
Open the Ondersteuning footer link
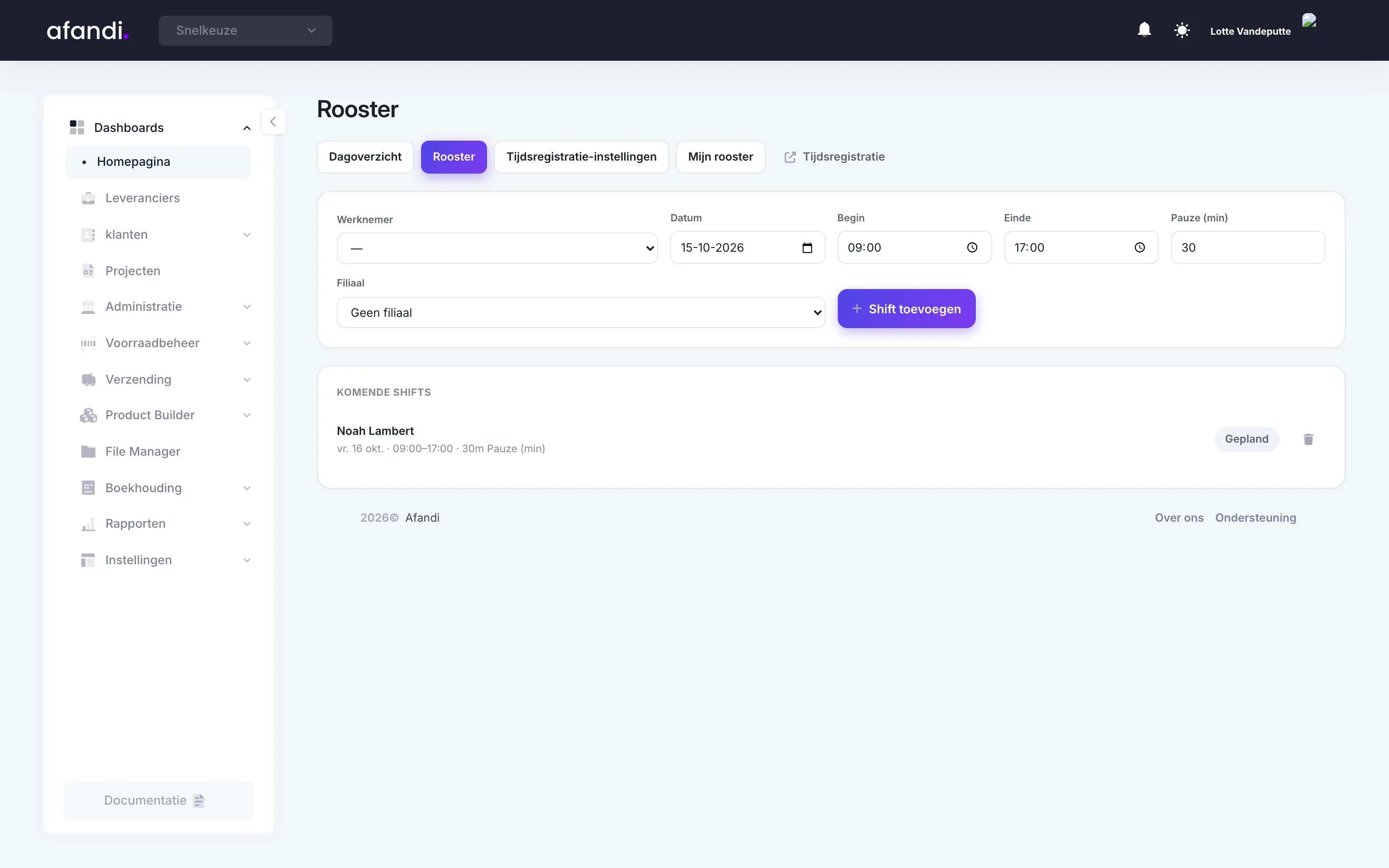[1255, 518]
